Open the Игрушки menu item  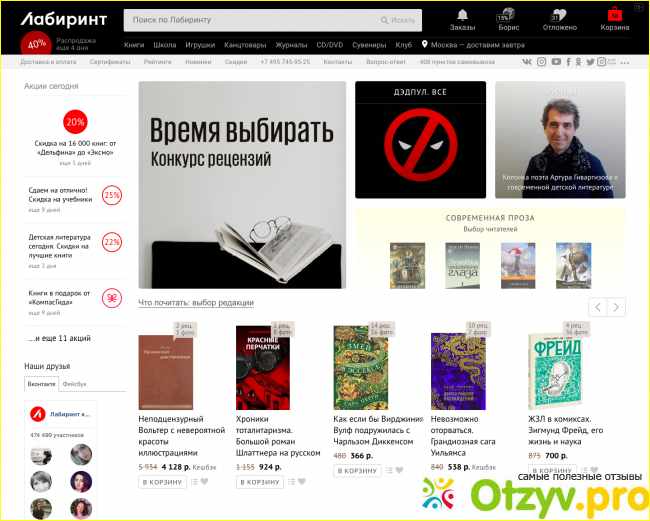(199, 45)
